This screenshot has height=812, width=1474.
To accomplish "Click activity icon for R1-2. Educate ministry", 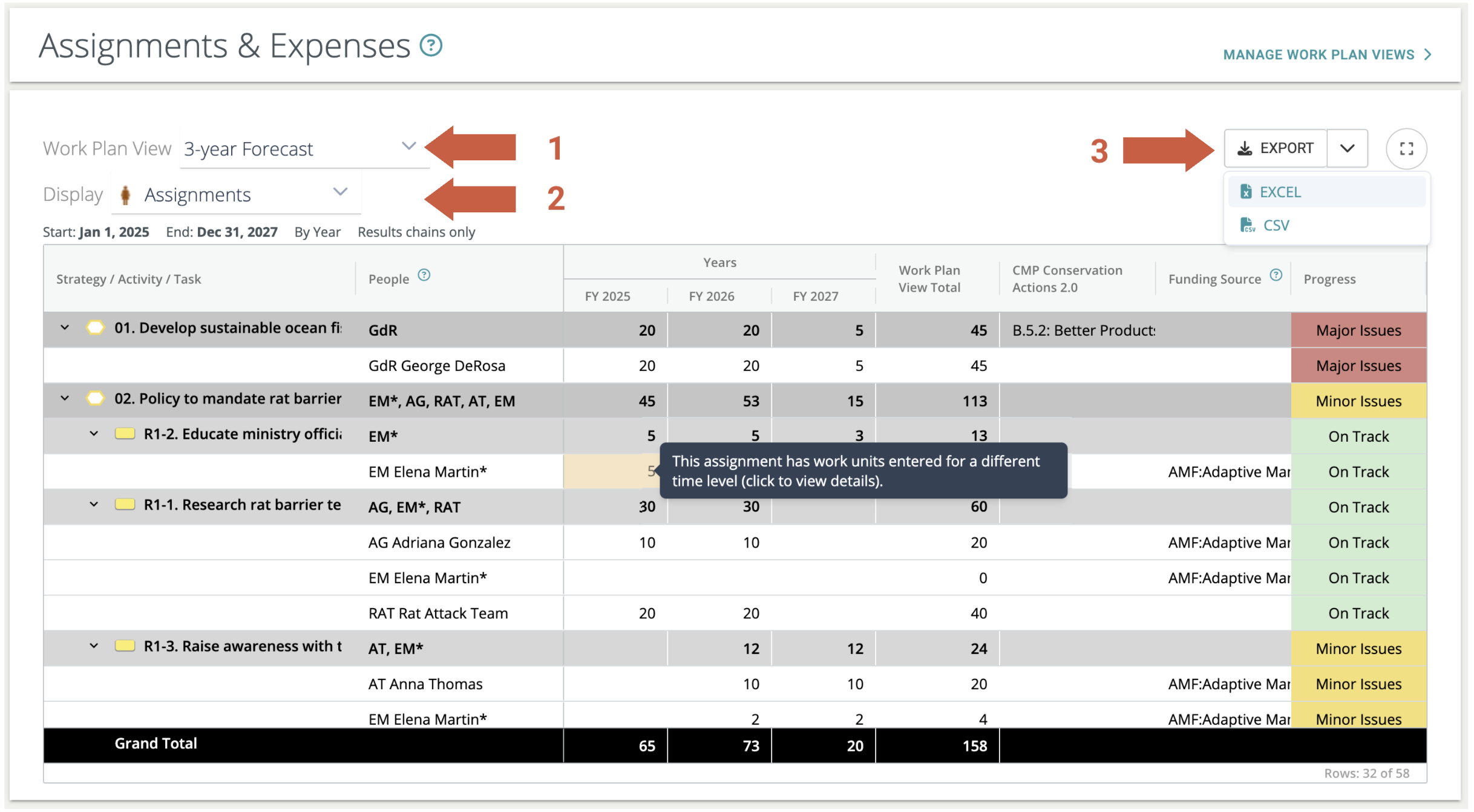I will tap(125, 434).
